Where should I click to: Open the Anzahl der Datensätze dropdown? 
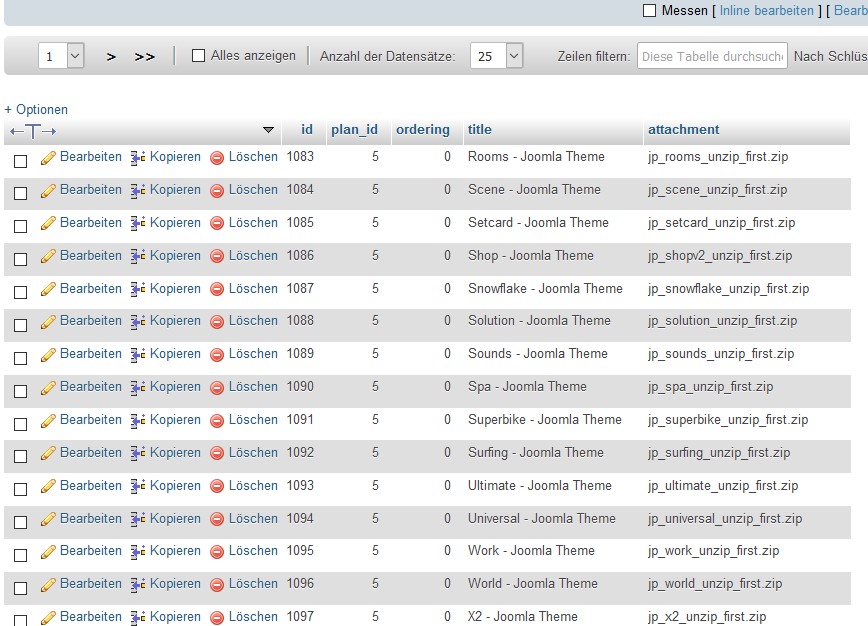point(497,56)
